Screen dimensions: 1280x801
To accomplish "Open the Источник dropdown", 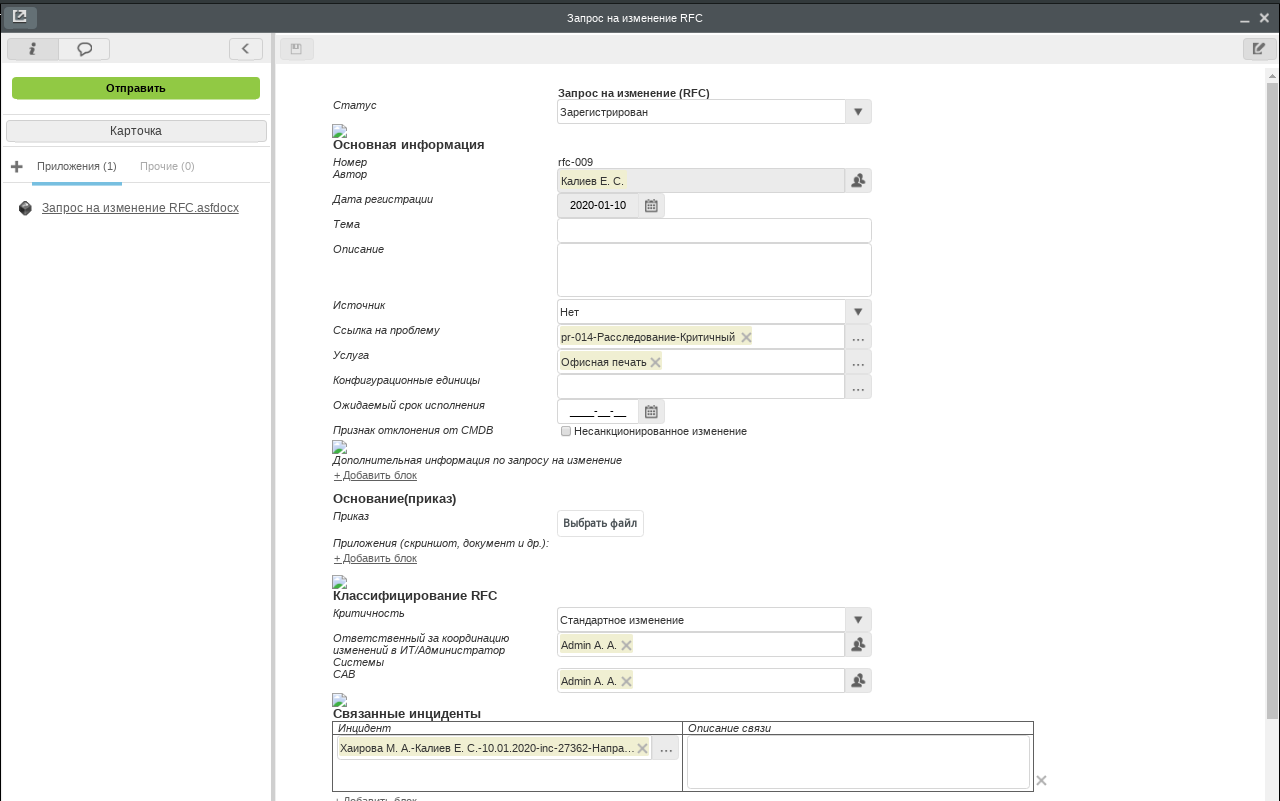I will coord(858,312).
